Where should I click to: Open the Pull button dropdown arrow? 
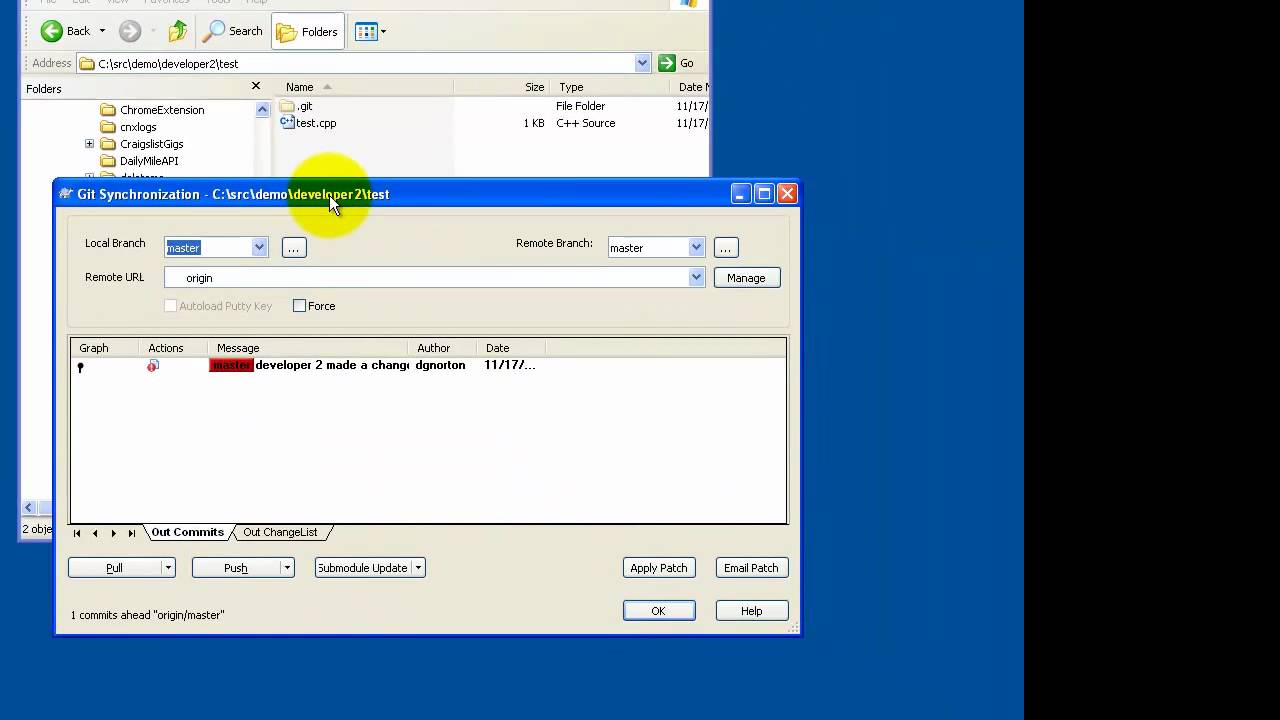point(168,568)
